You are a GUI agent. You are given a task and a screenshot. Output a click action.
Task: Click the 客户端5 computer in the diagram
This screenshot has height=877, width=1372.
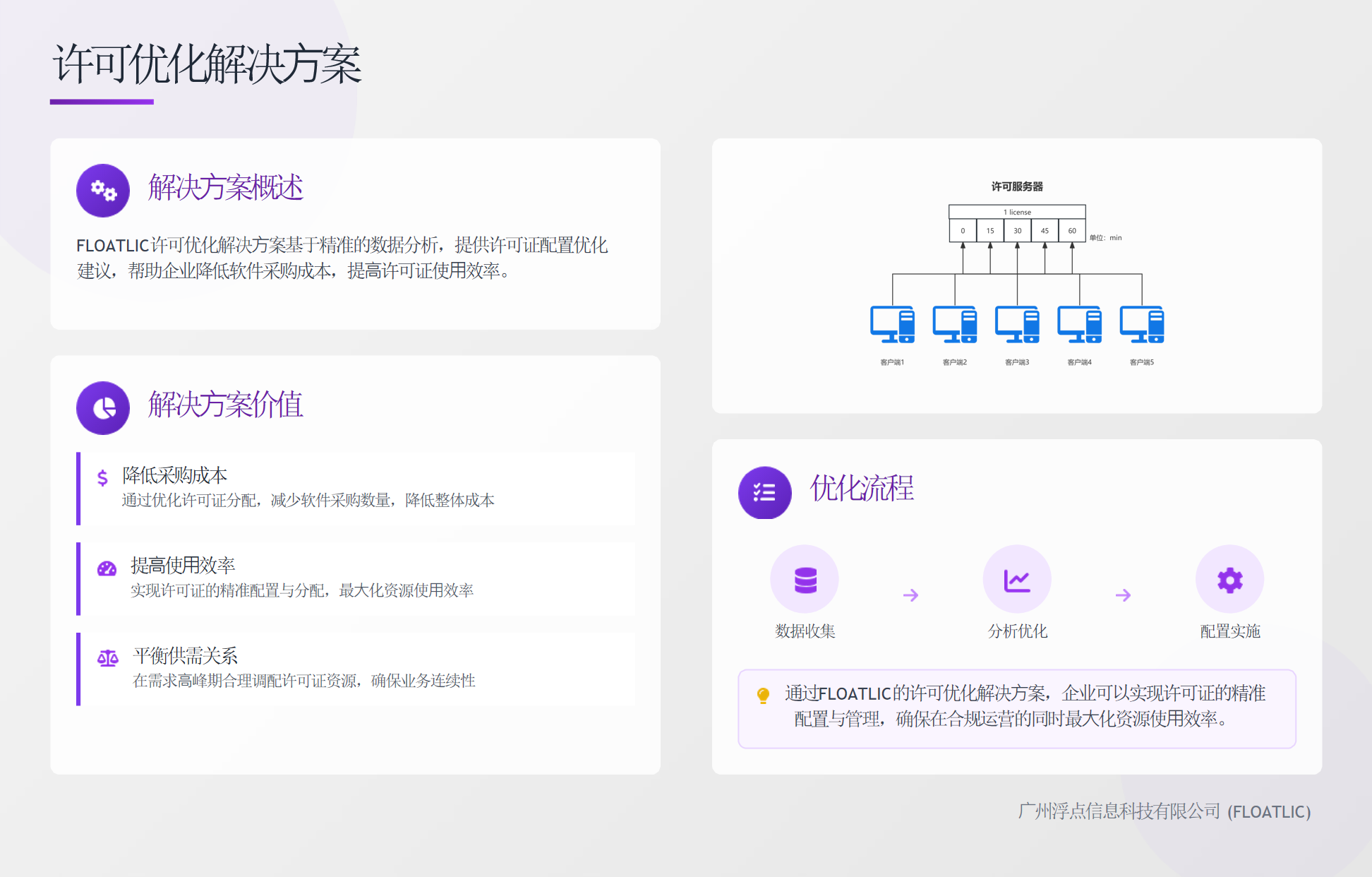point(1141,325)
